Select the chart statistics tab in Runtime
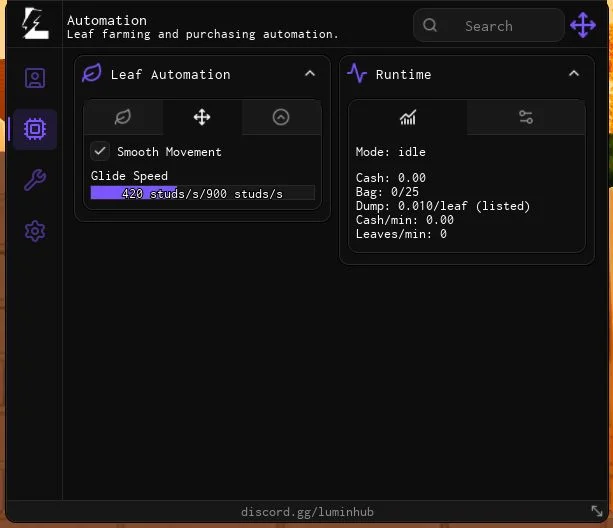The image size is (613, 528). point(408,117)
